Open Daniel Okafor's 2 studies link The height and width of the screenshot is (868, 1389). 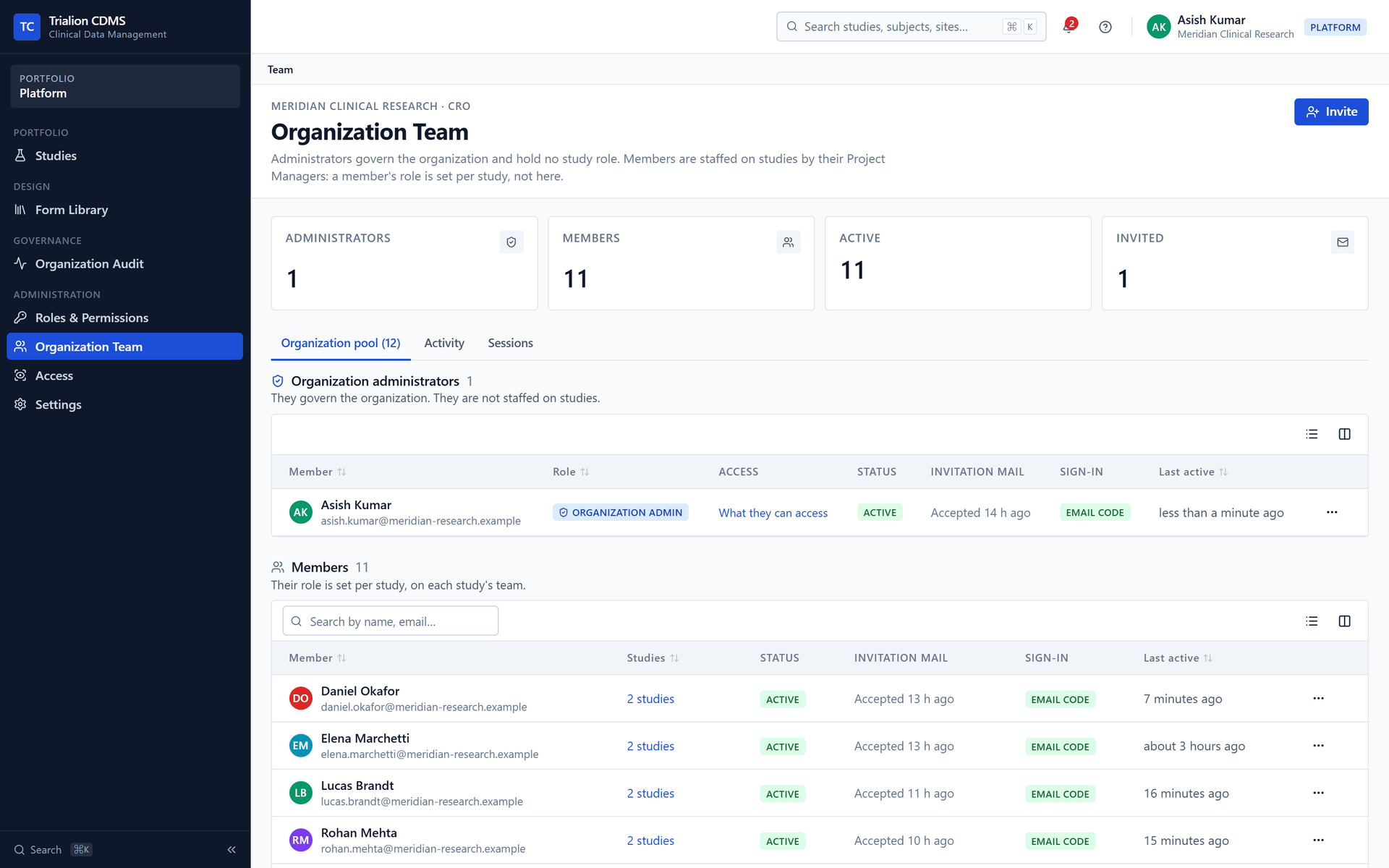[650, 699]
